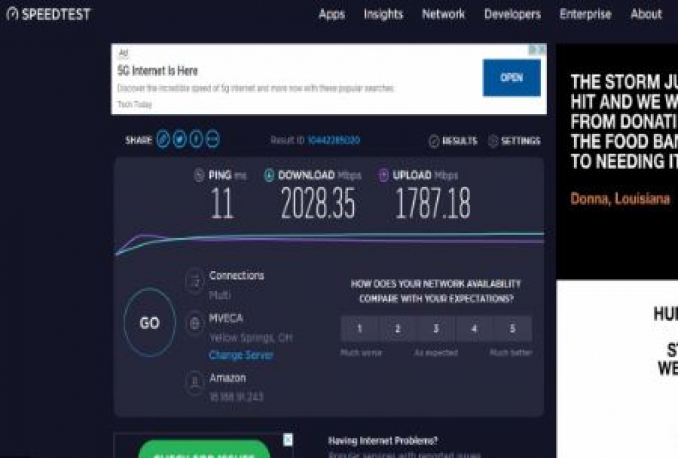Screen dimensions: 678x458
Task: Click the OPEN button in 5G ad
Action: click(x=511, y=78)
